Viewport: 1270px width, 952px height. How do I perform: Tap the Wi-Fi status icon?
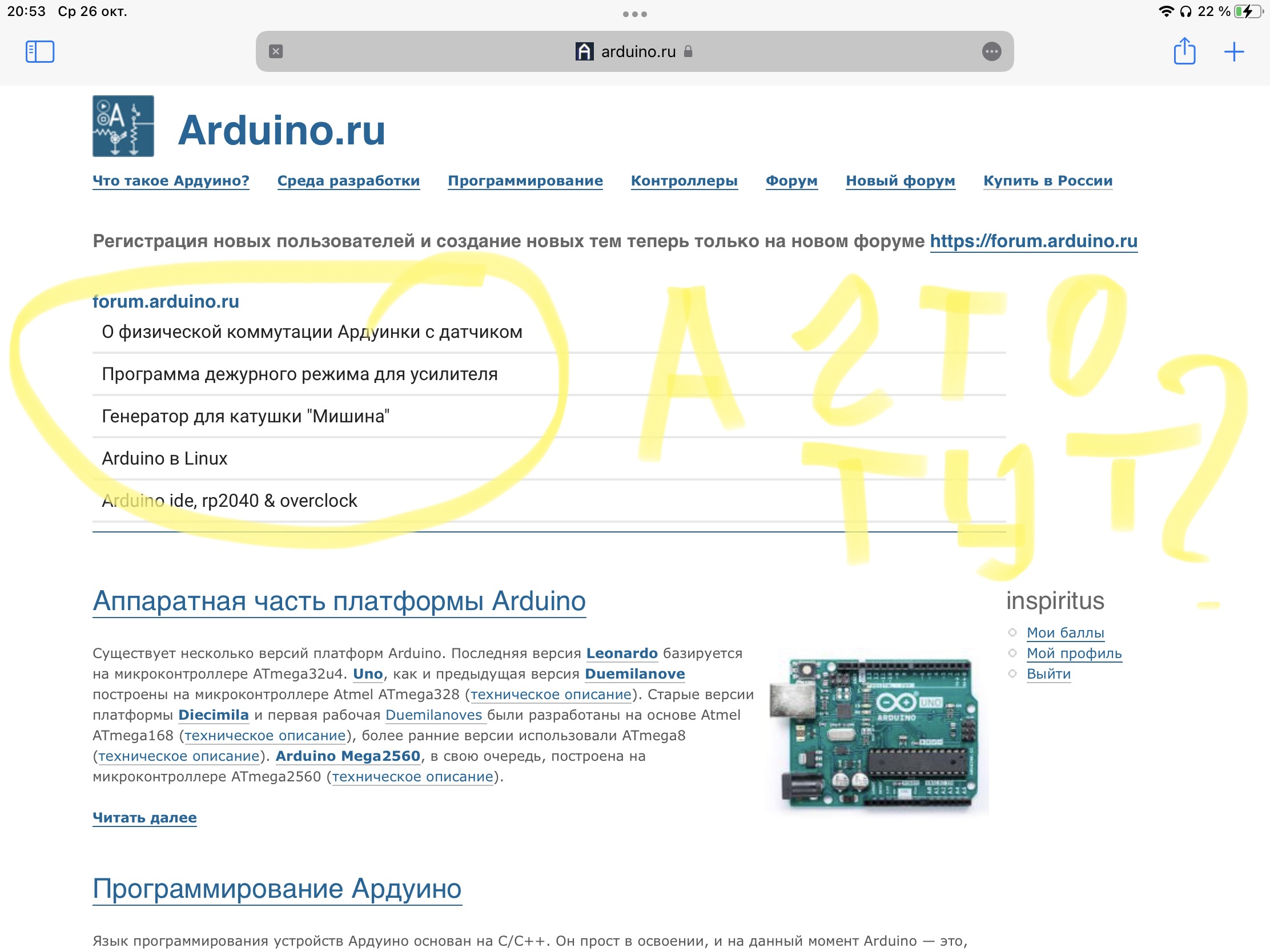1165,11
